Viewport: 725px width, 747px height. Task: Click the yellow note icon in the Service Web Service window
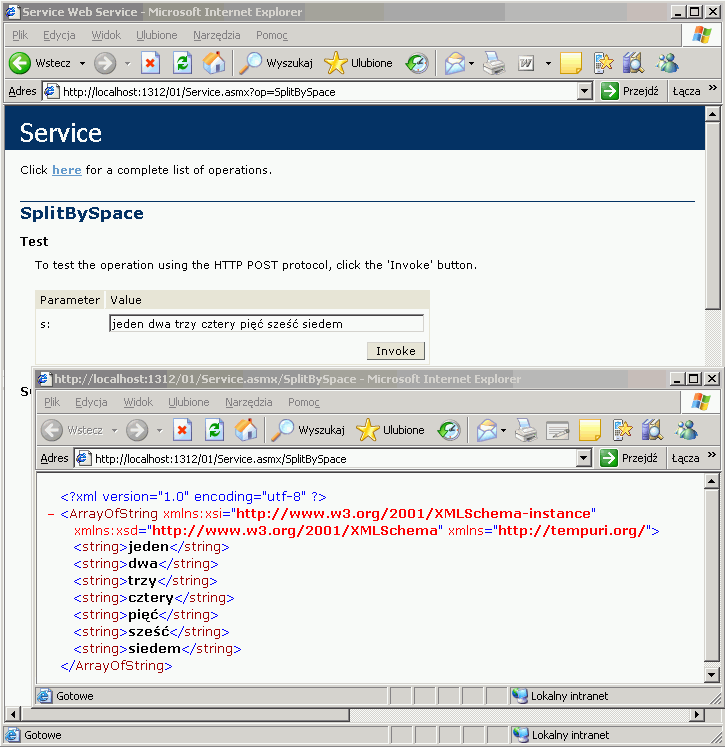pos(571,63)
